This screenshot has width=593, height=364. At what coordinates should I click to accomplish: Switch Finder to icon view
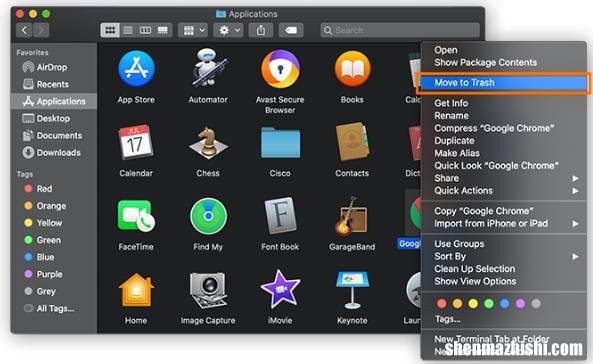(110, 30)
